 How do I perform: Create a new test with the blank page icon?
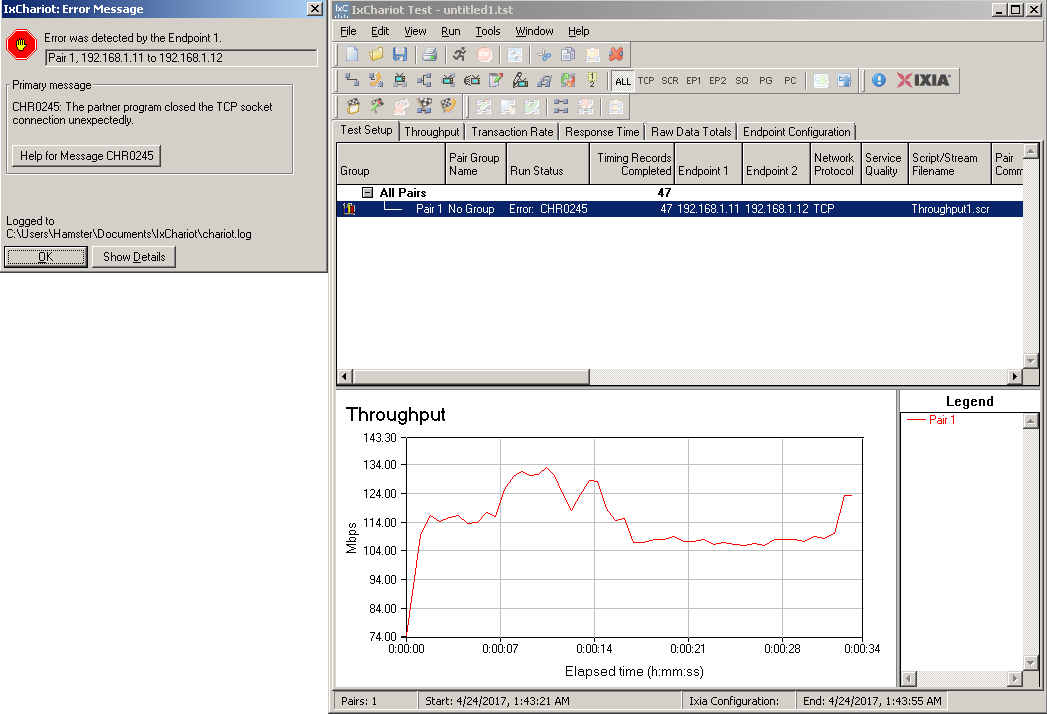pos(352,55)
